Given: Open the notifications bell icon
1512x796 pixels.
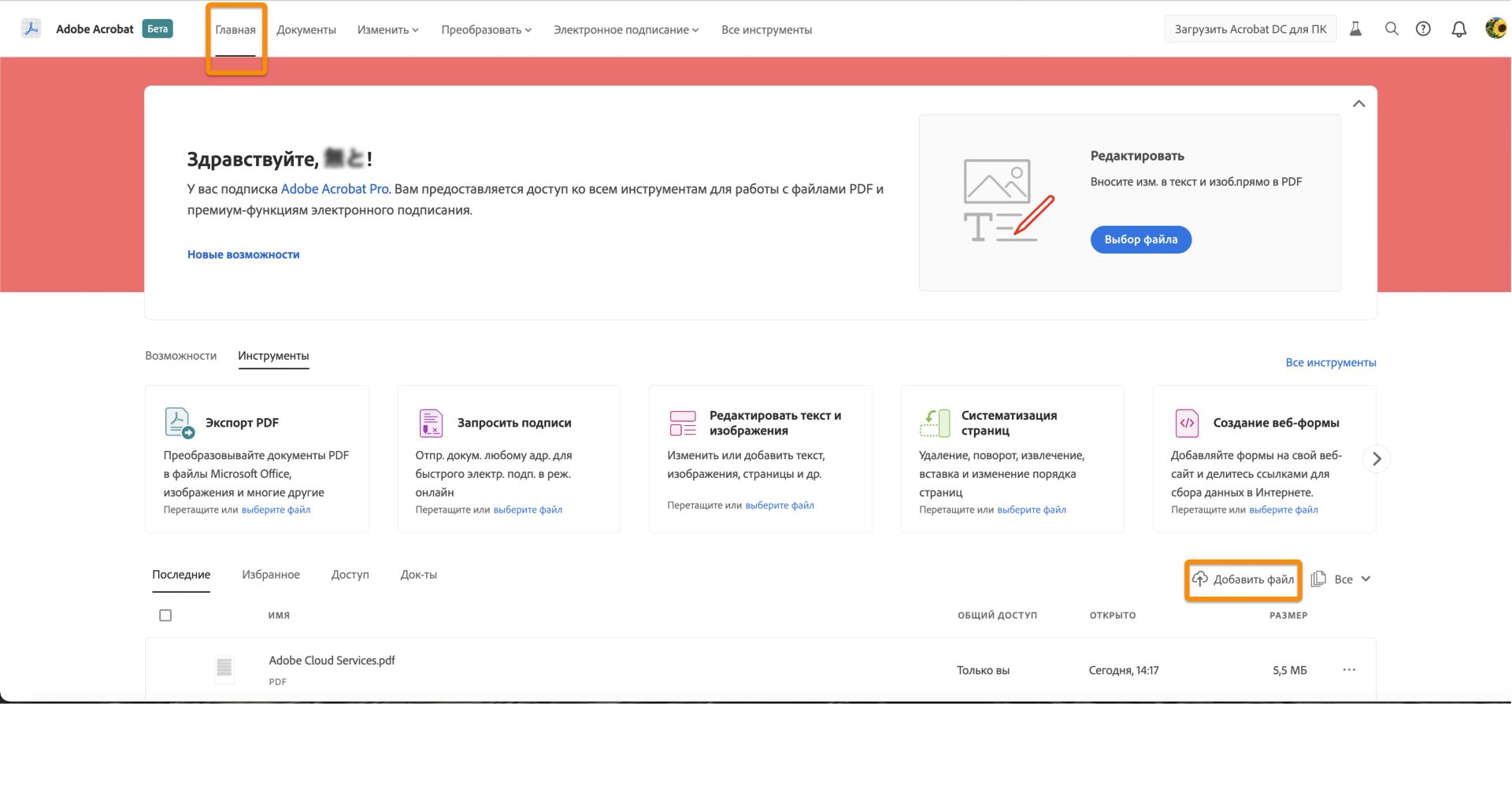Looking at the screenshot, I should click(x=1458, y=29).
